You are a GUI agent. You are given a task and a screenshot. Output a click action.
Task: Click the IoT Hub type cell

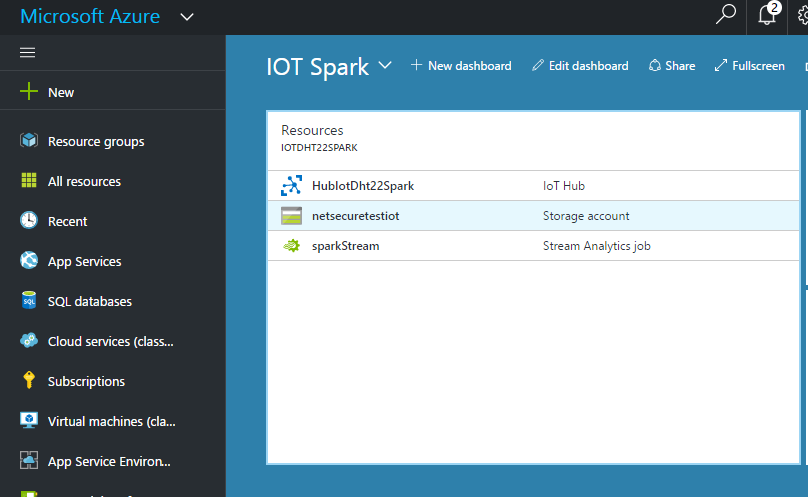564,186
